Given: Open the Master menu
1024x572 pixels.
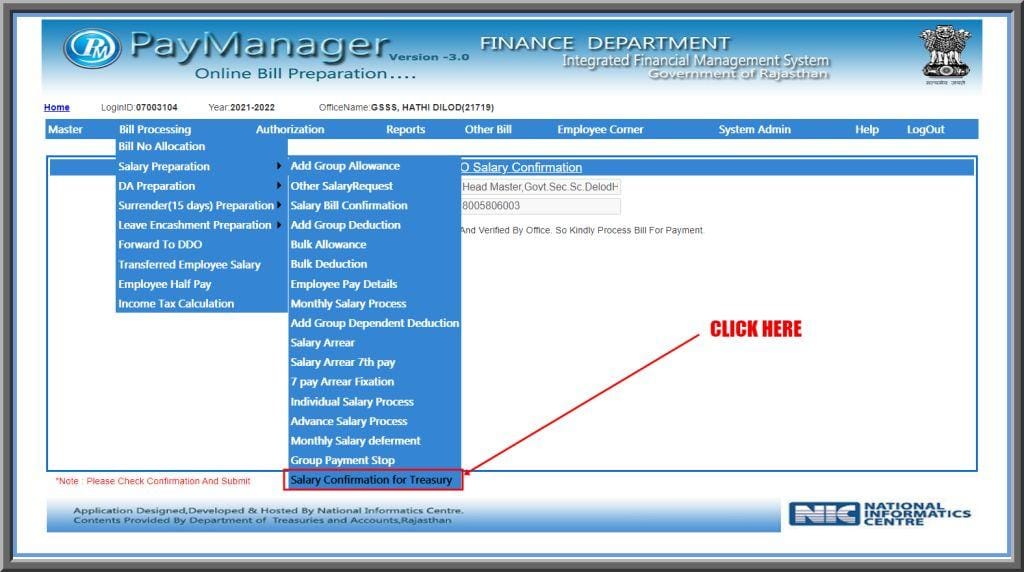Looking at the screenshot, I should [65, 129].
